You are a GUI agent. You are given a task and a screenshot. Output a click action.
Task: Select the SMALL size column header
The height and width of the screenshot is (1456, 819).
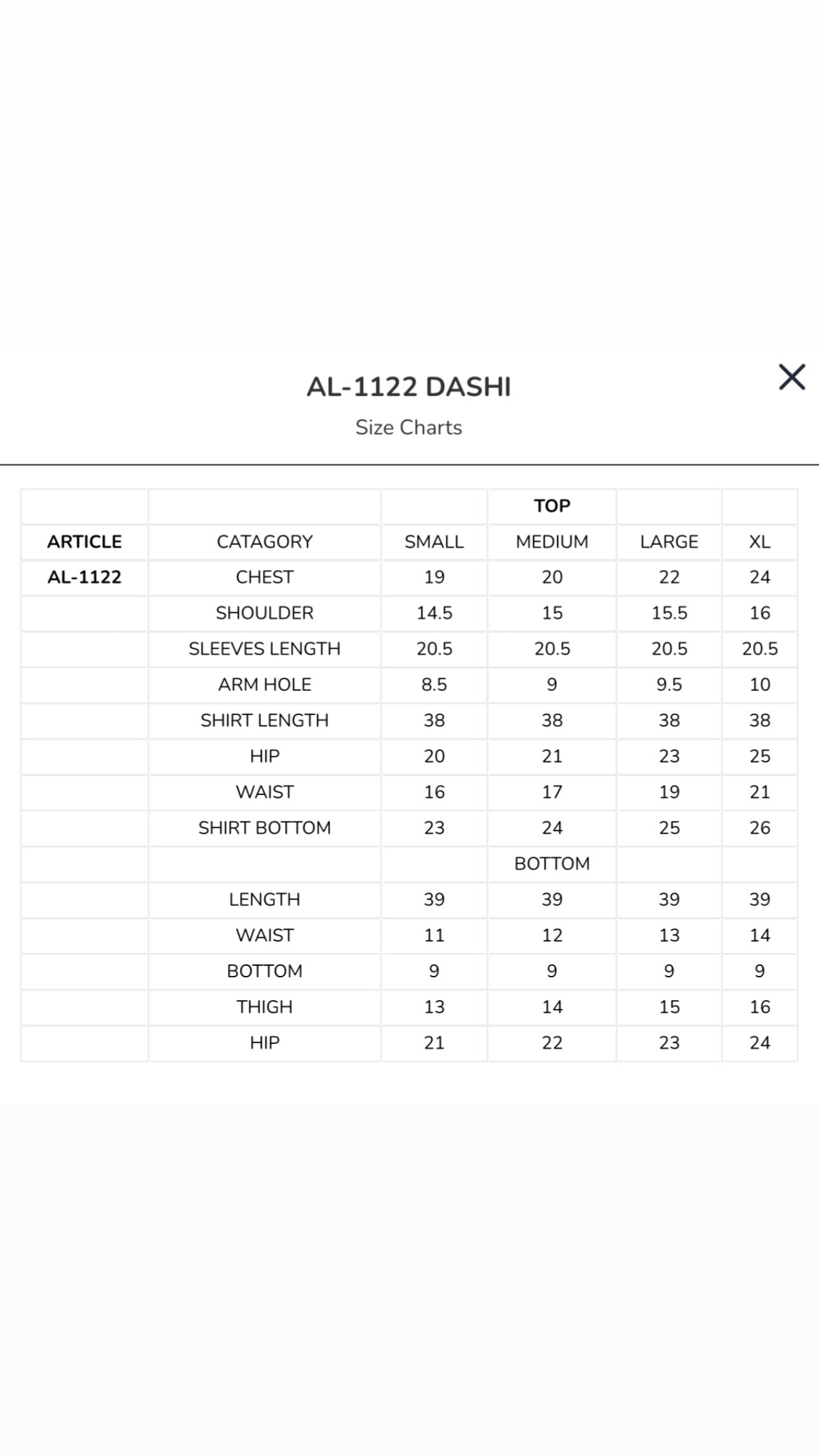click(x=434, y=542)
